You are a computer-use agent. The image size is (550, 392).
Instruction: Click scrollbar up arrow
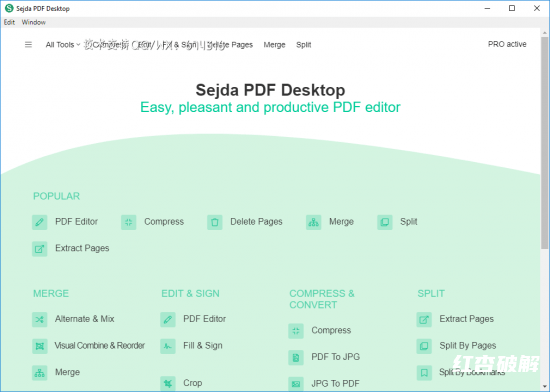(x=544, y=33)
